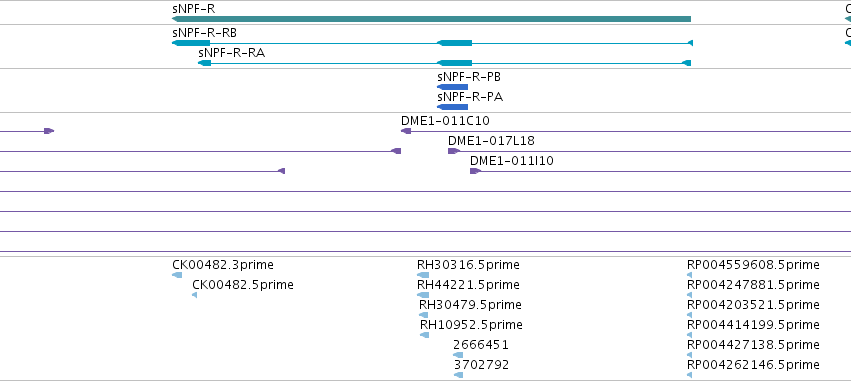Click the RP004262146.5prime EST label

753,364
